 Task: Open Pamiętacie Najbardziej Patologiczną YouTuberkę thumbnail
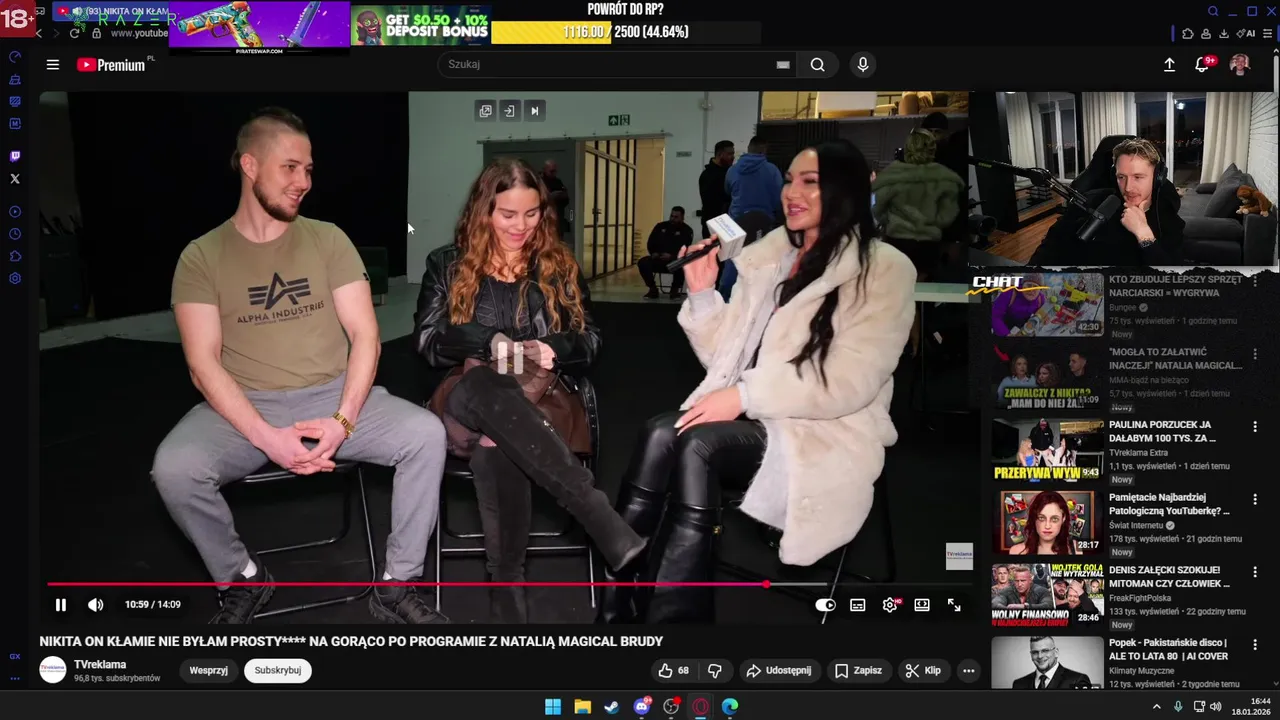1047,522
